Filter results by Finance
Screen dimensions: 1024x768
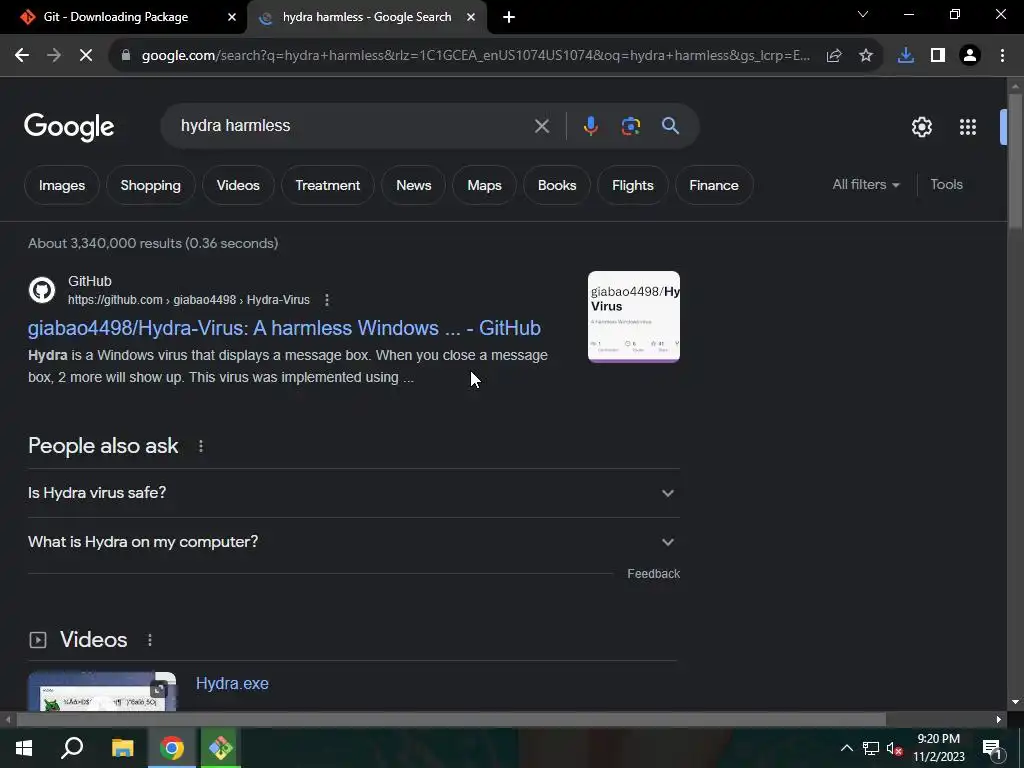click(714, 185)
